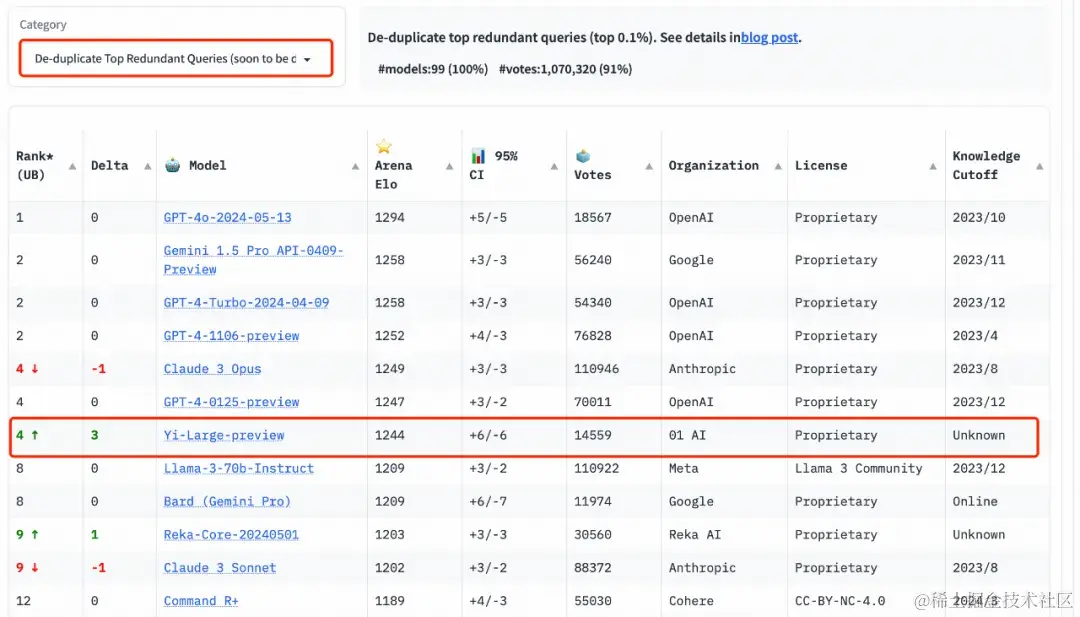Open the Category dropdown for redundant queries
The image size is (1080, 617).
tap(176, 59)
